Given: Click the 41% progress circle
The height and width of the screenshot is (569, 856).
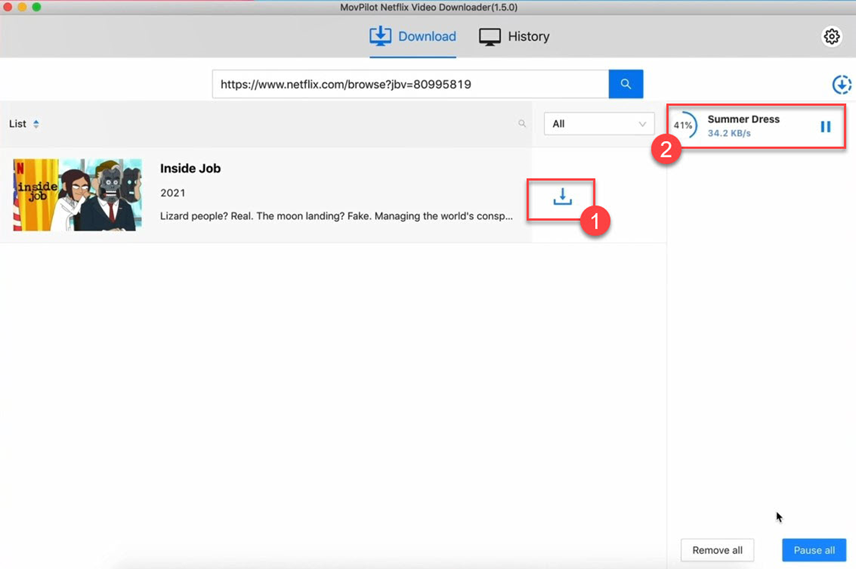Looking at the screenshot, I should tap(683, 125).
